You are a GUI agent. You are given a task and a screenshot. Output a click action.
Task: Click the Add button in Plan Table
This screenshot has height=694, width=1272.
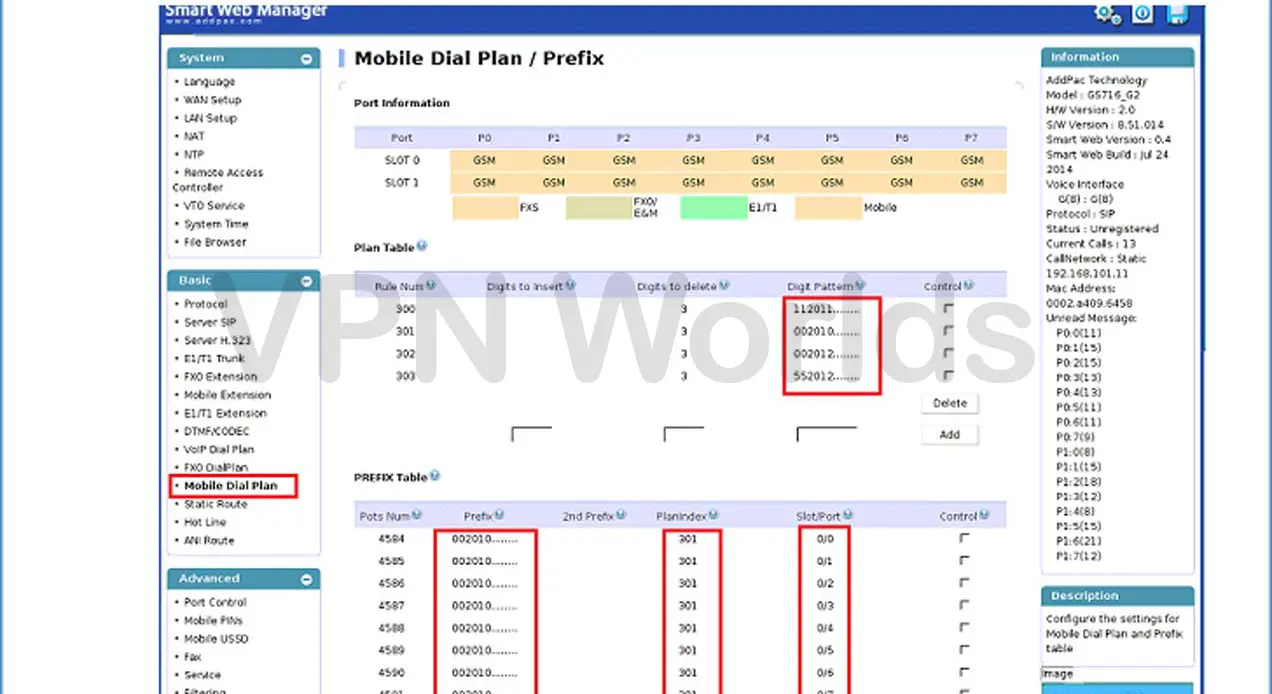point(948,434)
